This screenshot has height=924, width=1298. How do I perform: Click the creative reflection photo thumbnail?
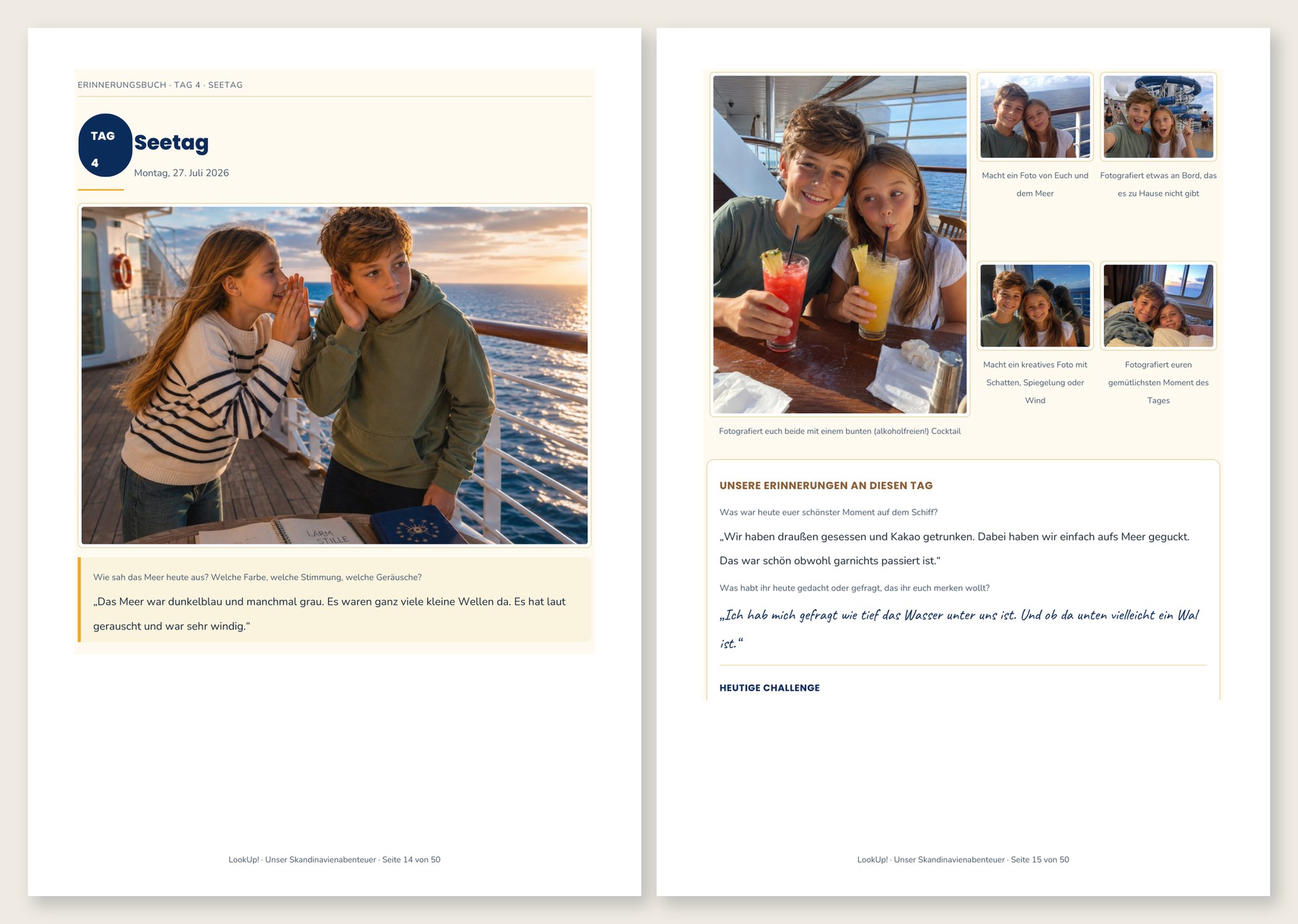(x=1035, y=306)
